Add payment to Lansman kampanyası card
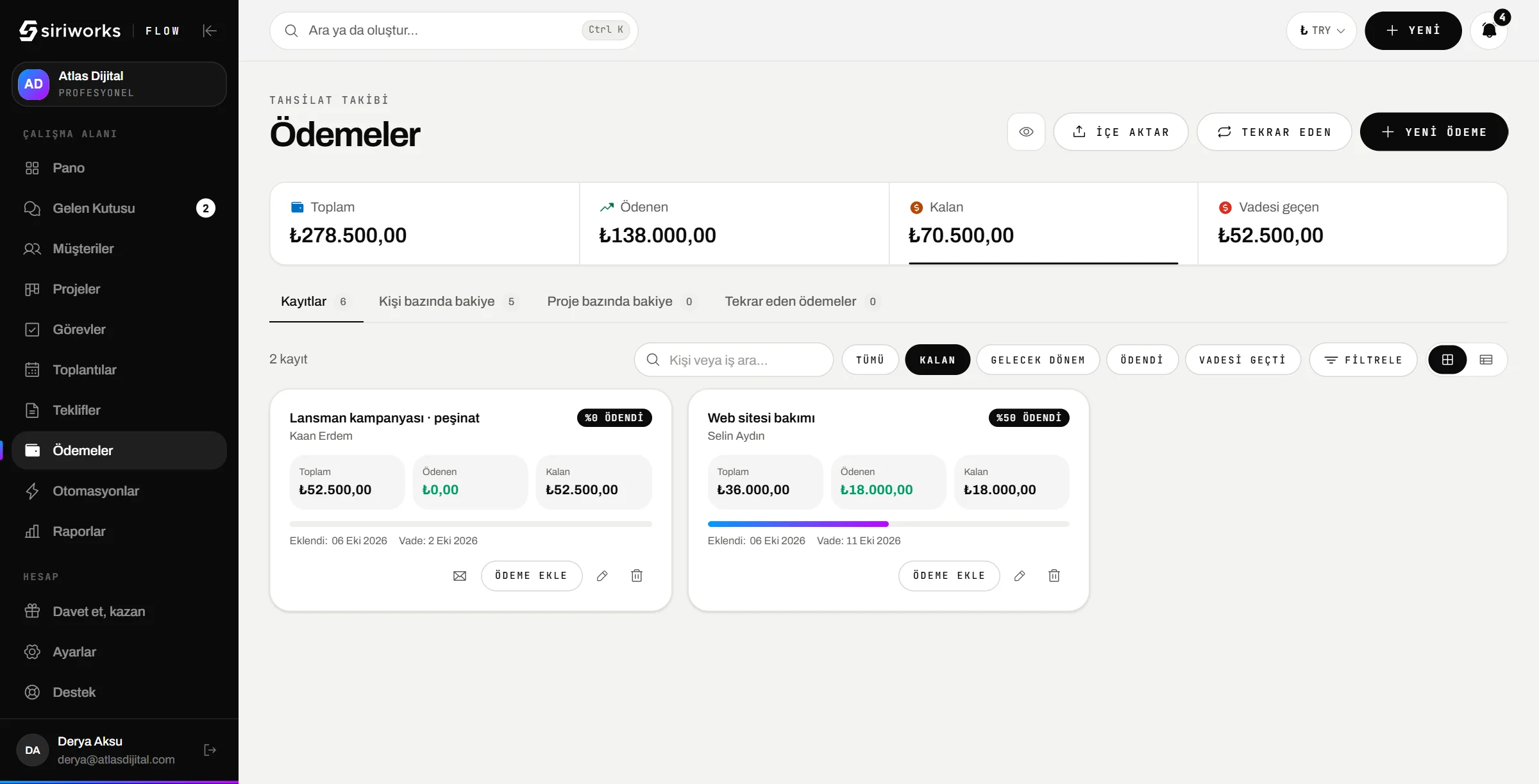 [x=532, y=576]
